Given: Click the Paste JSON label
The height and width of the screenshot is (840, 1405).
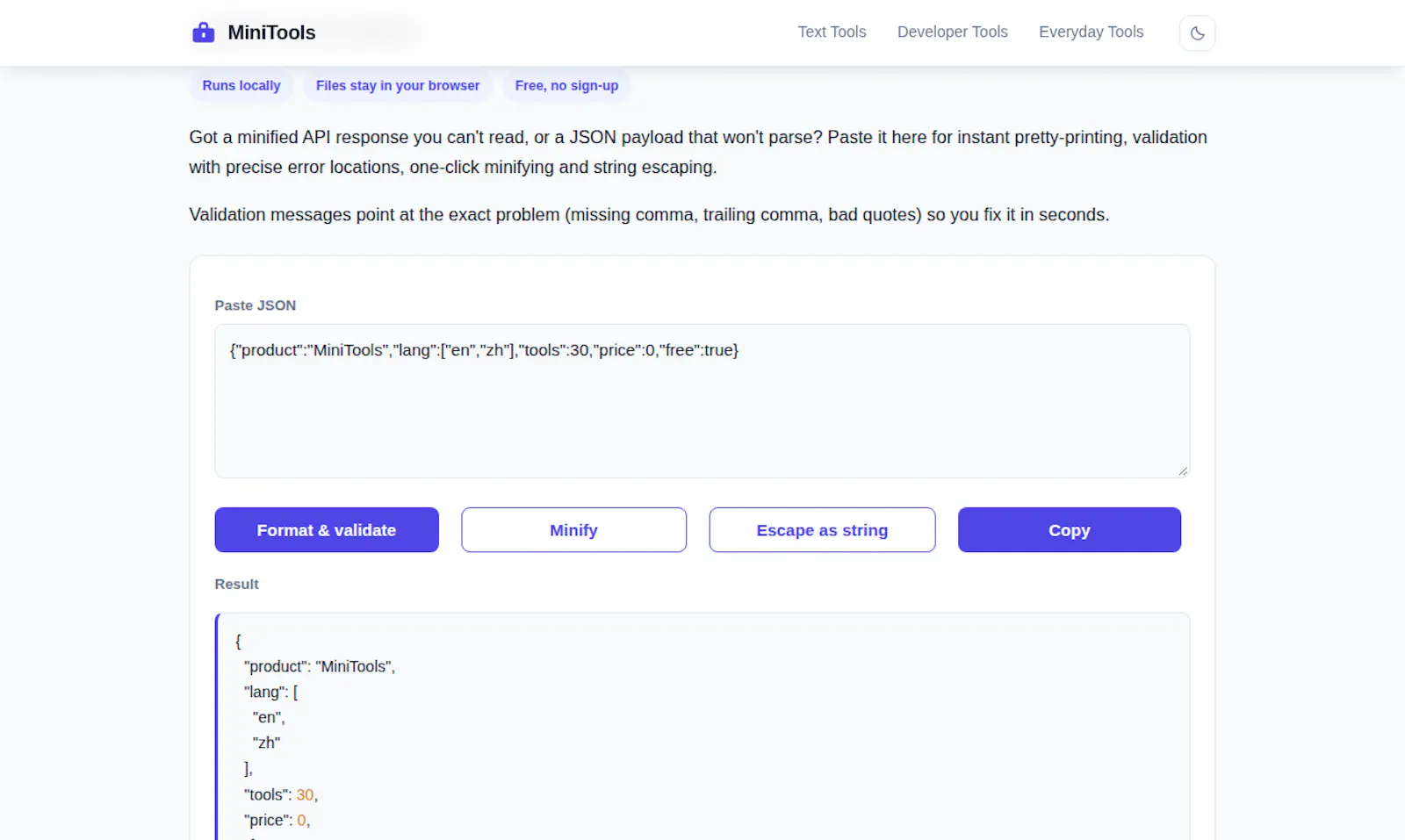Looking at the screenshot, I should coord(256,305).
